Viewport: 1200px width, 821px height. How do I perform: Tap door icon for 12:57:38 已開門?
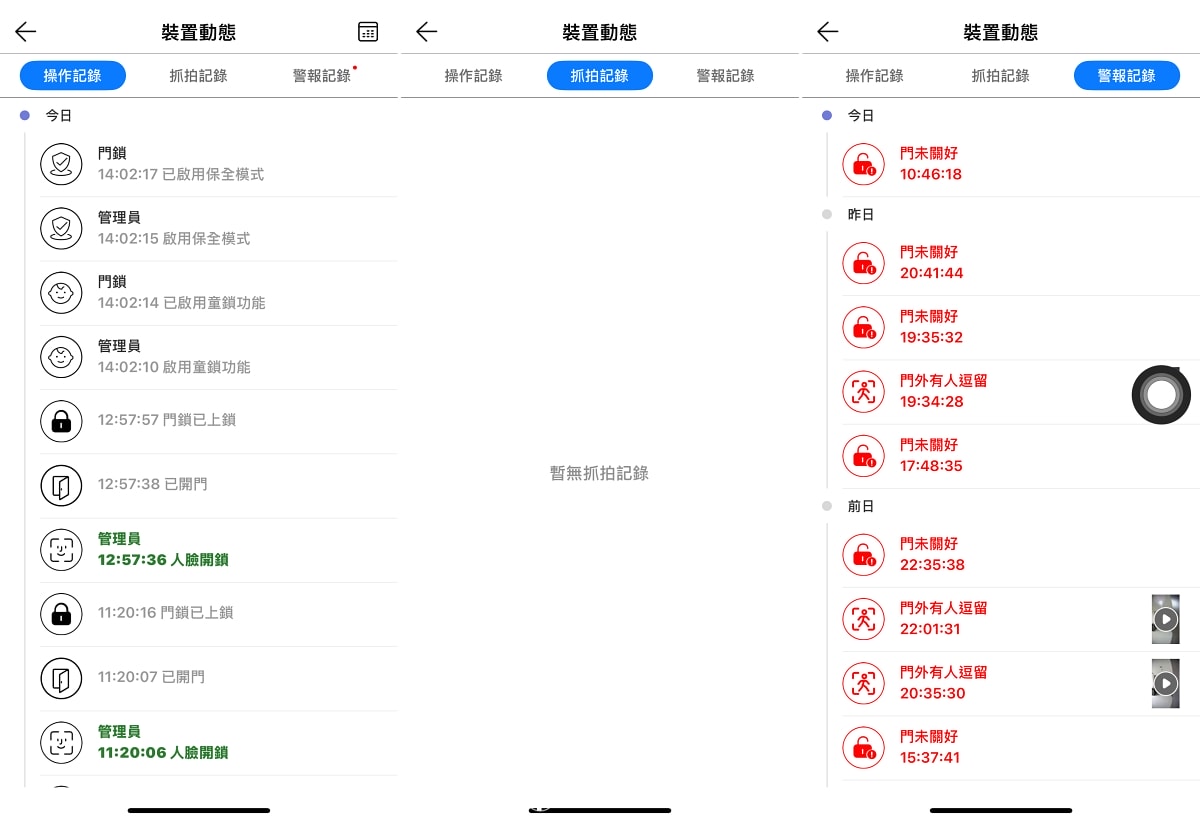[61, 485]
